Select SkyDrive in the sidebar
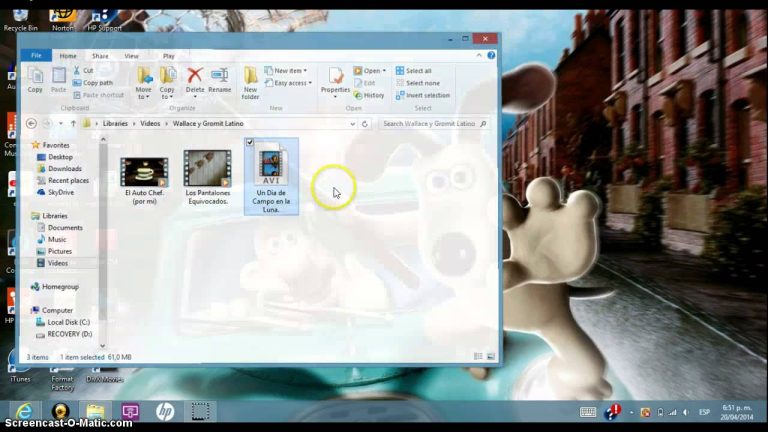Image resolution: width=768 pixels, height=432 pixels. pyautogui.click(x=61, y=192)
